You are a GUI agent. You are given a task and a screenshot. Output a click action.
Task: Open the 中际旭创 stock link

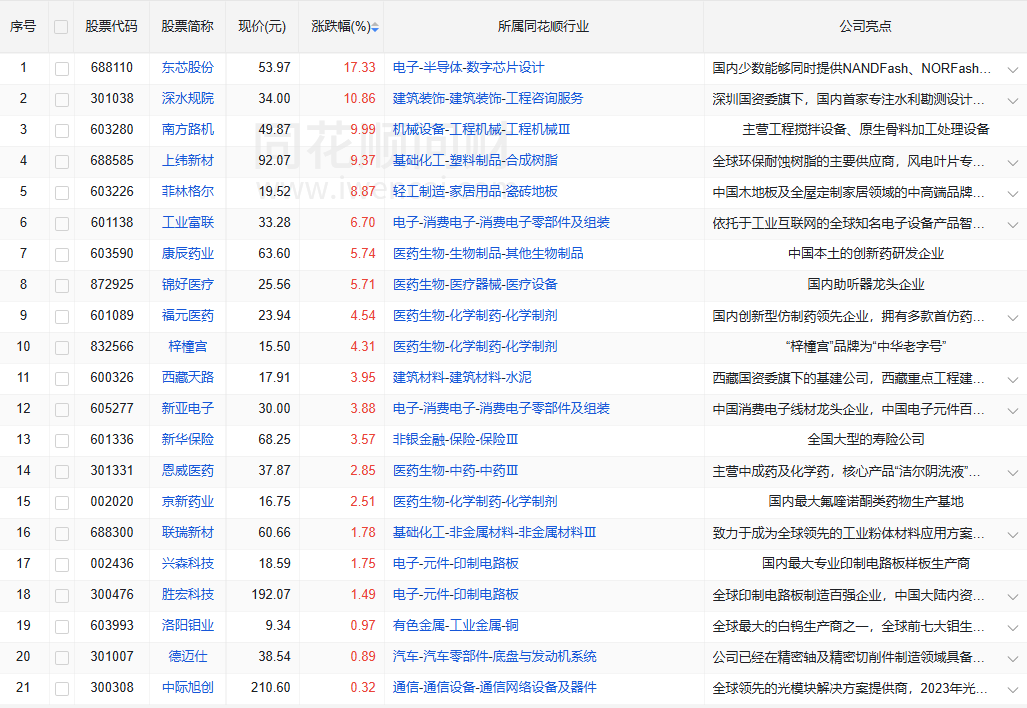click(x=187, y=688)
